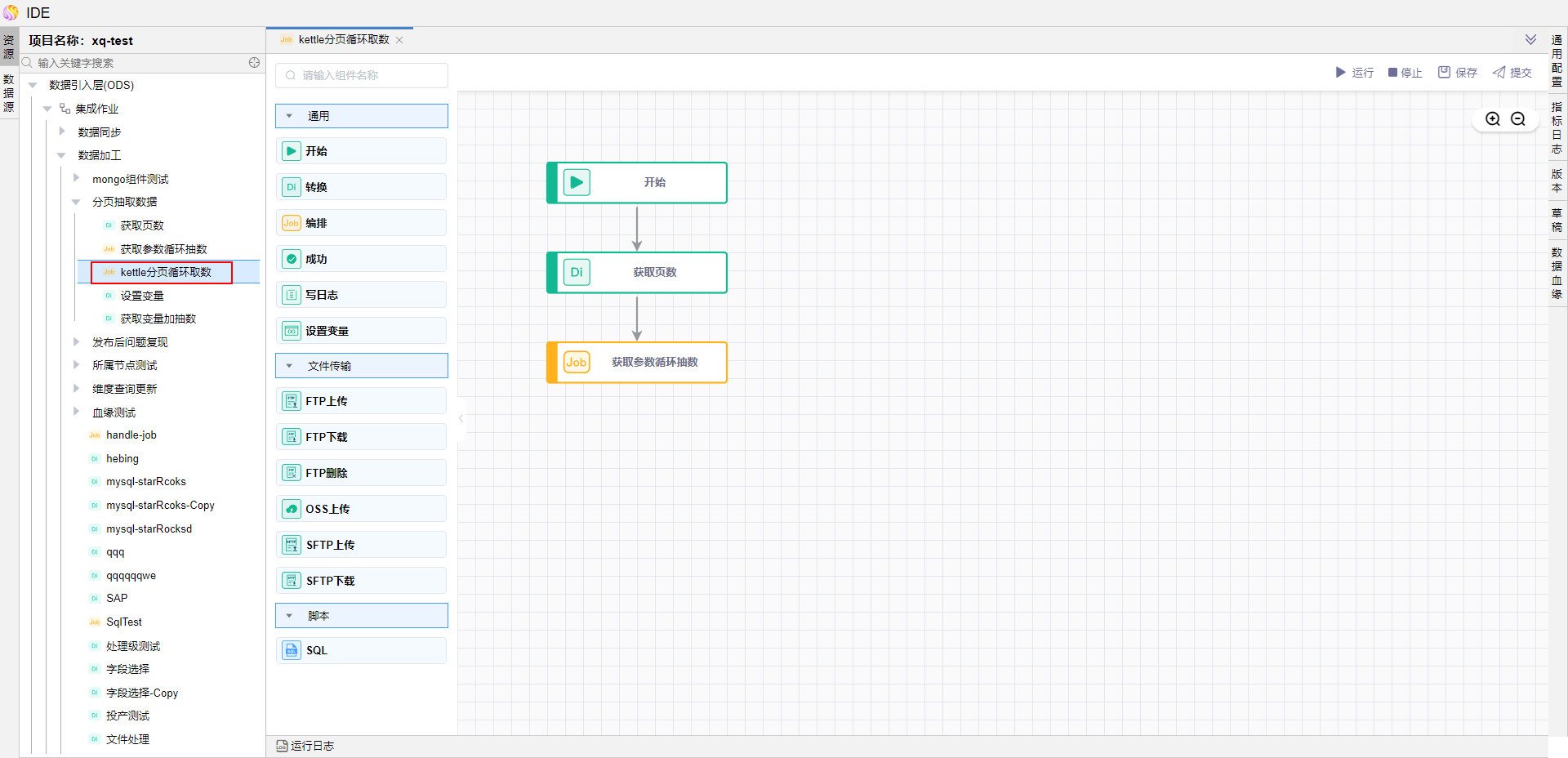Open the 数据血缘 right panel tab
This screenshot has width=1568, height=758.
point(1557,274)
